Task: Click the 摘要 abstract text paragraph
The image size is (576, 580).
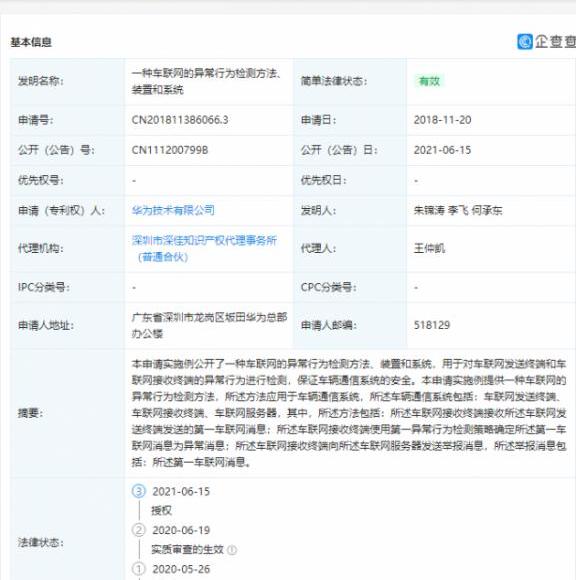Action: [349, 413]
